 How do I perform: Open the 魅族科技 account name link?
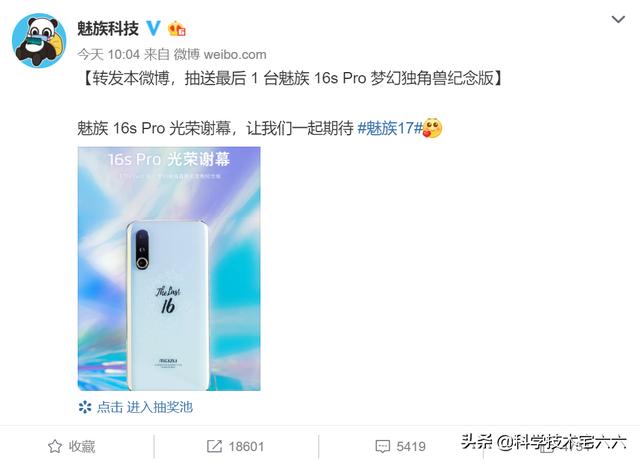tap(108, 29)
